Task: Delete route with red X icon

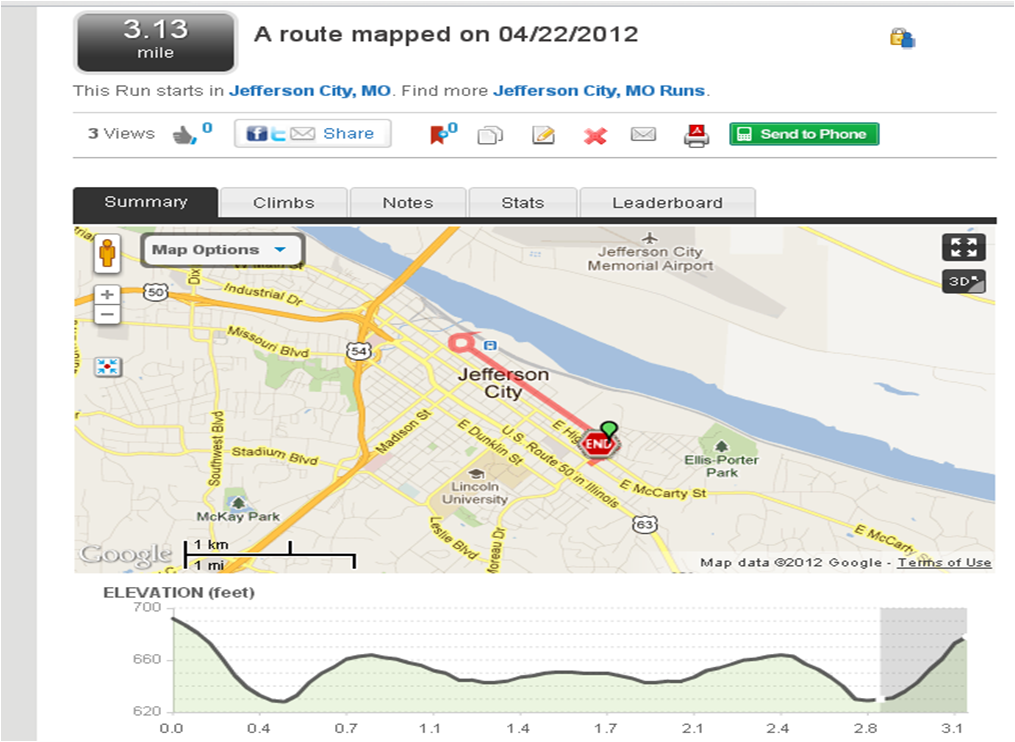Action: pyautogui.click(x=595, y=136)
